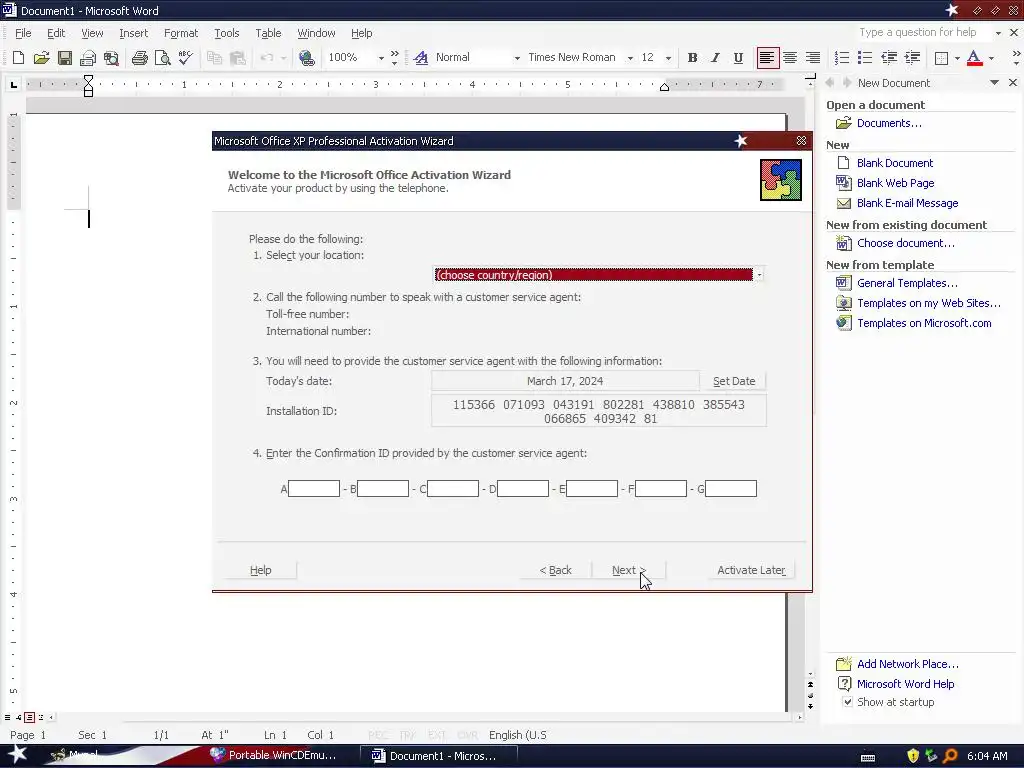Toggle Show at startup checkbox
The height and width of the screenshot is (768, 1024).
tap(847, 702)
